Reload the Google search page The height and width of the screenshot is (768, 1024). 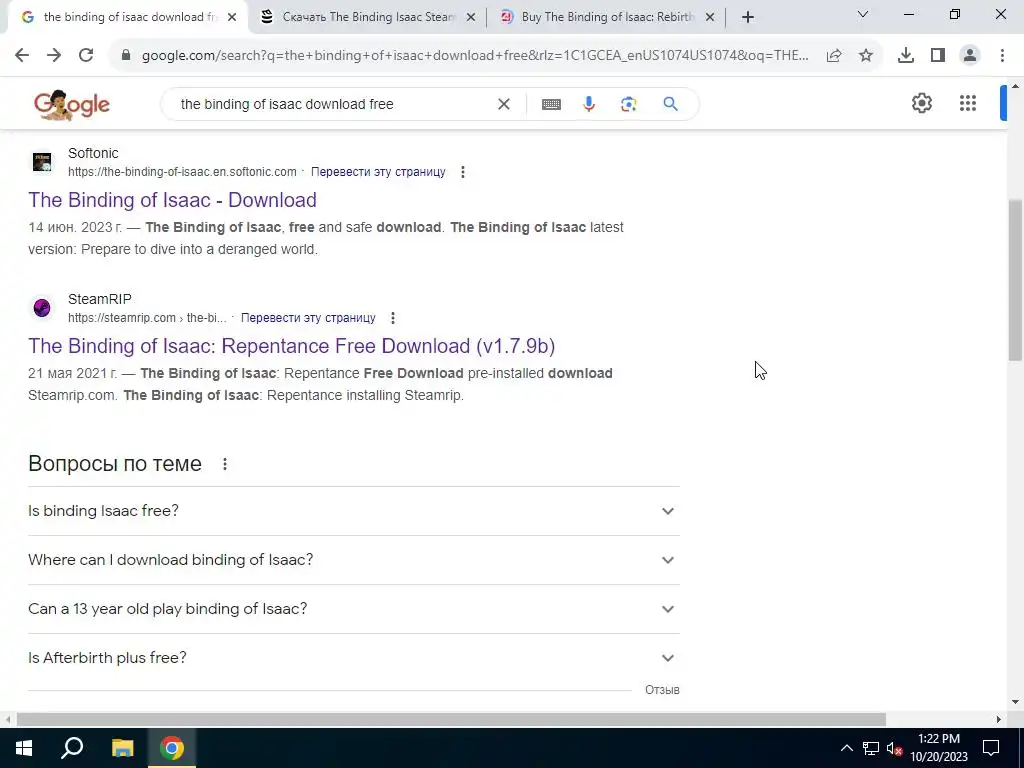tap(86, 56)
